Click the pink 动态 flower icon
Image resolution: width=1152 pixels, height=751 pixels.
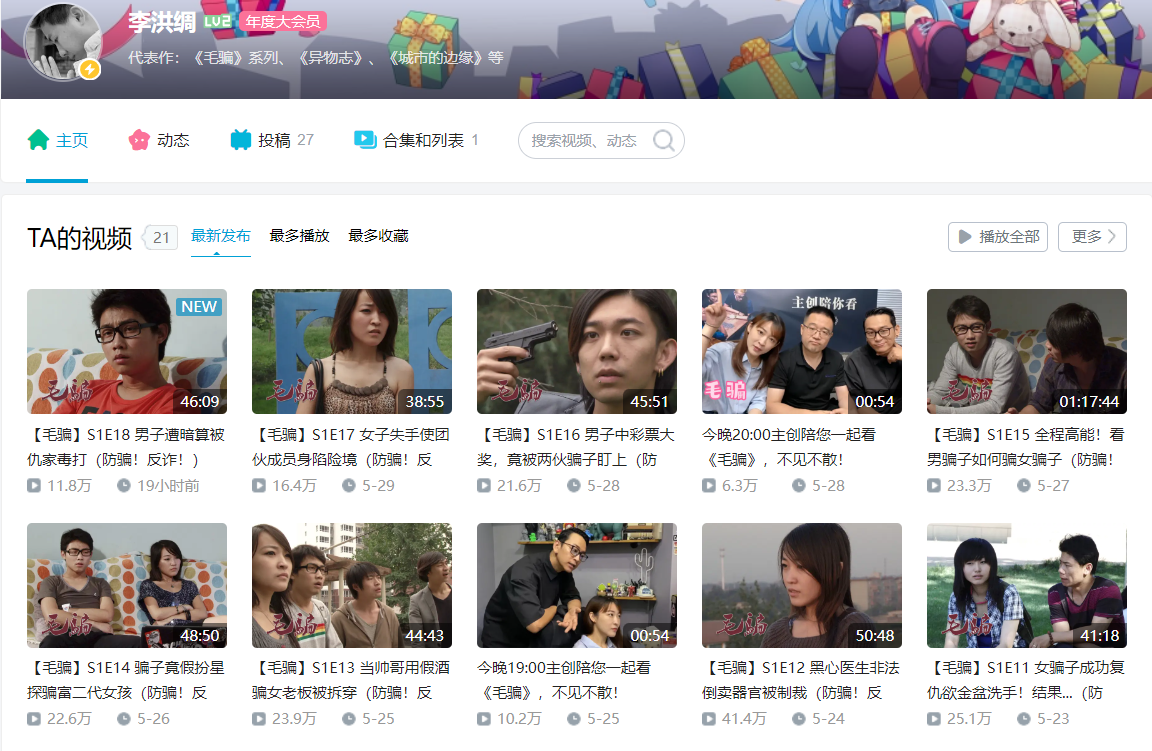[139, 140]
